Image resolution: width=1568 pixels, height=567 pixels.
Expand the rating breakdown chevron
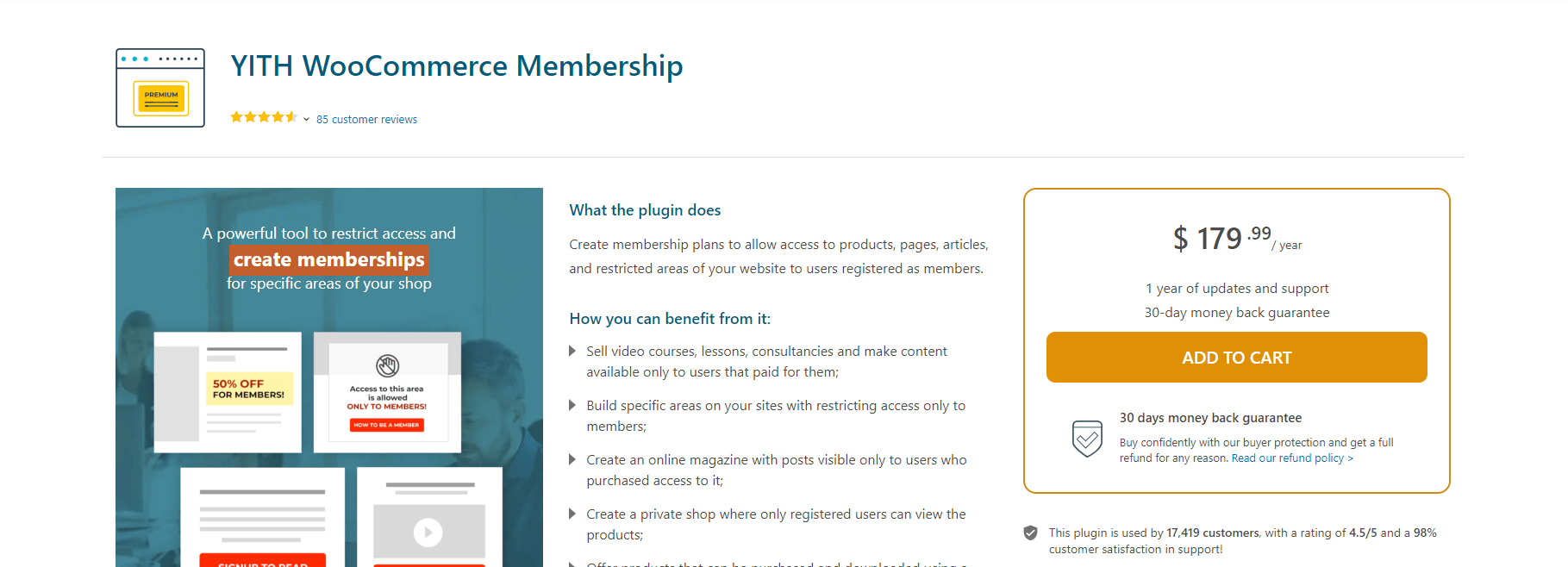(305, 118)
